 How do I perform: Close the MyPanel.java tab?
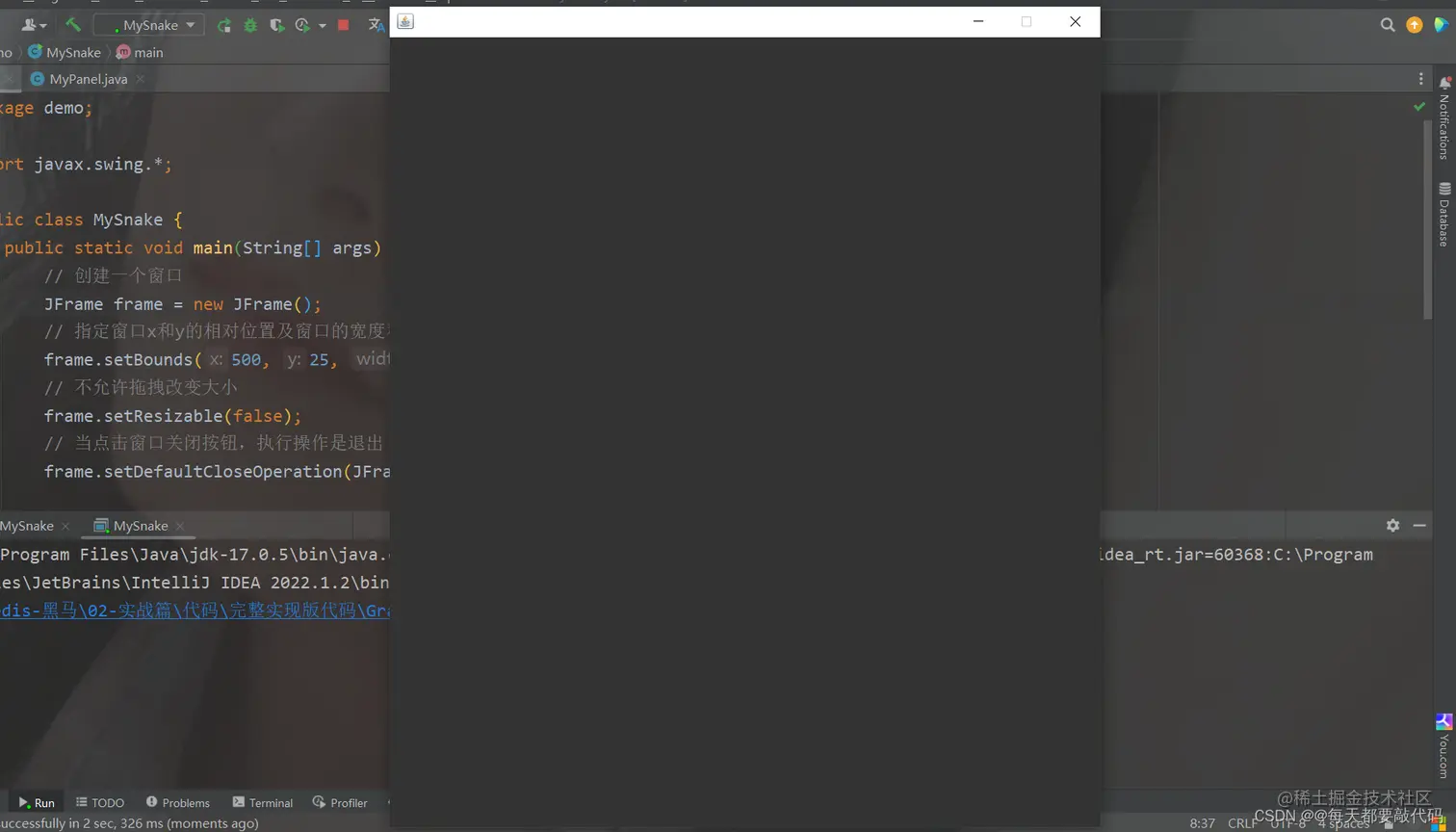(141, 79)
